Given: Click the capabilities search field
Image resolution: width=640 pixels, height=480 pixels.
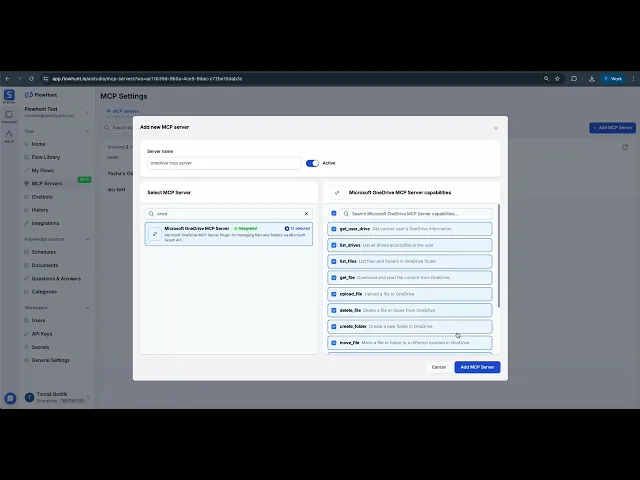Looking at the screenshot, I should 416,213.
